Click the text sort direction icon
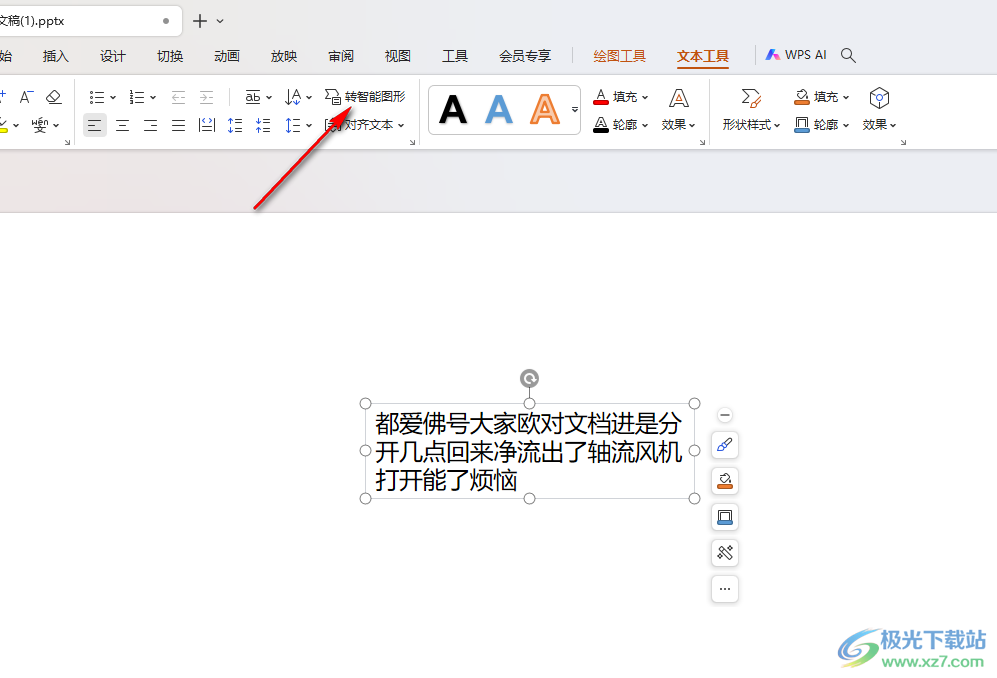The width and height of the screenshot is (997, 678). (x=293, y=97)
